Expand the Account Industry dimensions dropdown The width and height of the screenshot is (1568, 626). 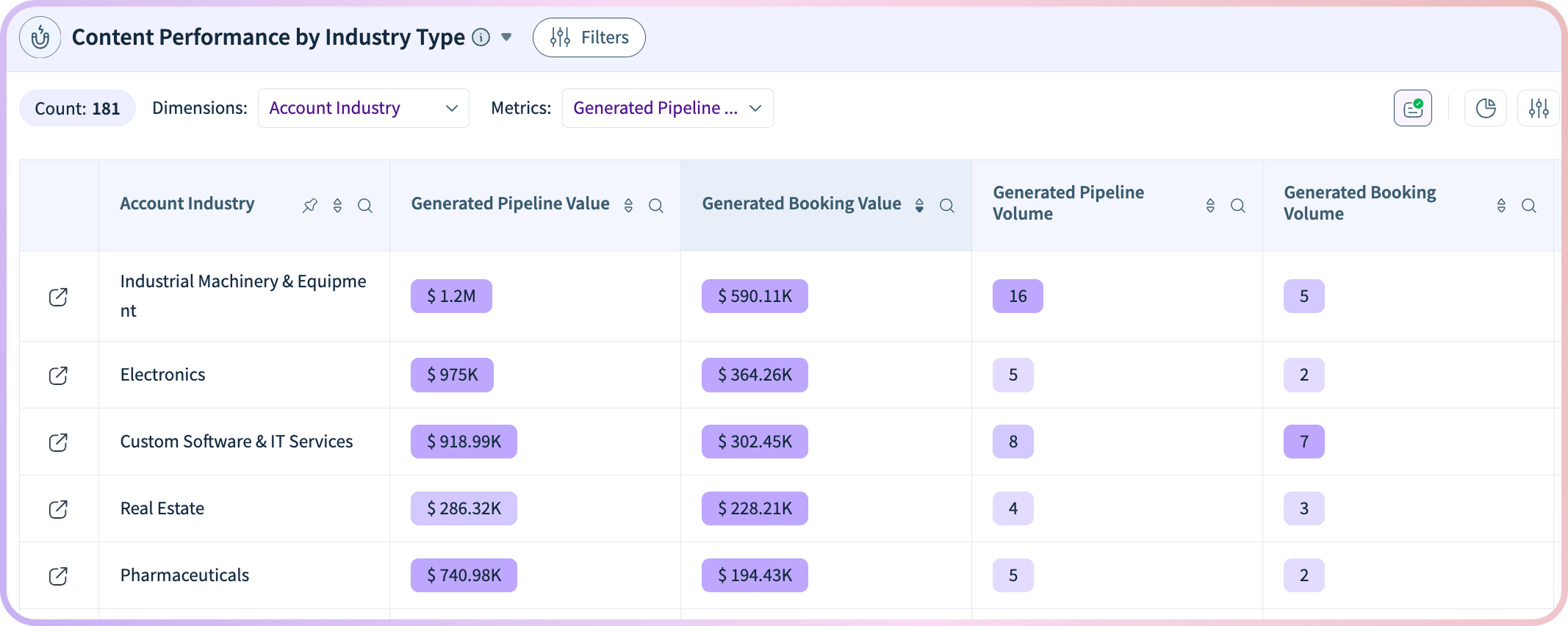coord(364,108)
